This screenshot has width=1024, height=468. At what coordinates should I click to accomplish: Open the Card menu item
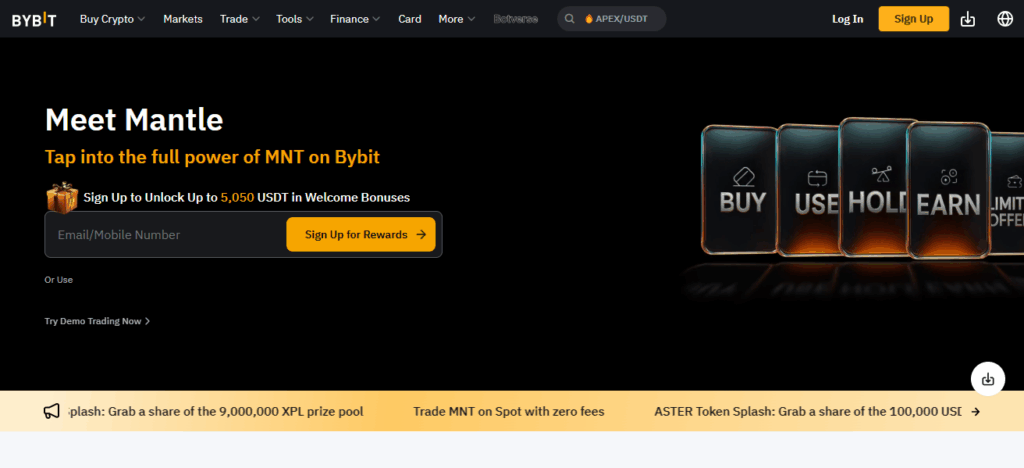409,19
